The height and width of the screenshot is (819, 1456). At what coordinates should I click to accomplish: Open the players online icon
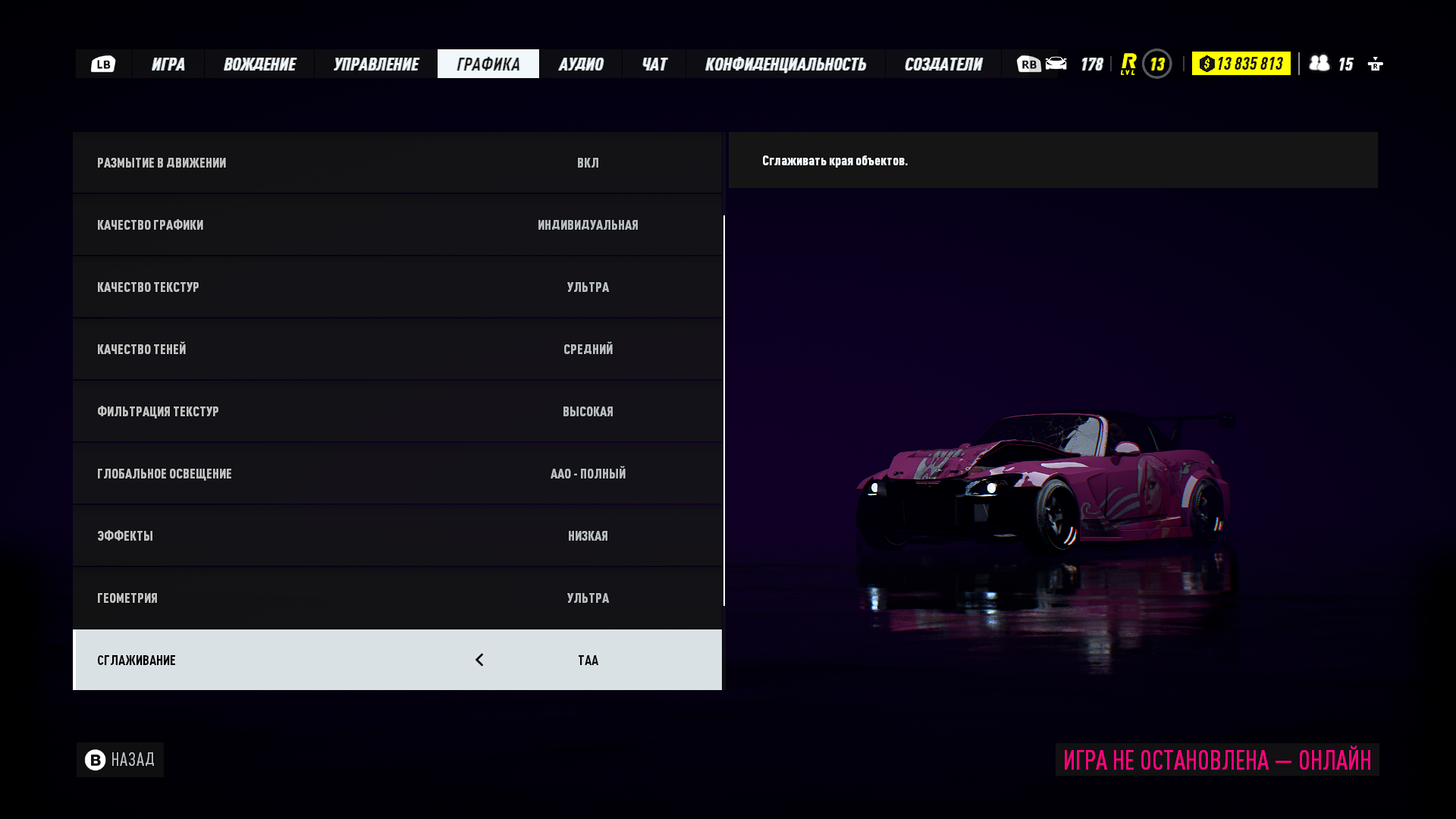tap(1319, 63)
